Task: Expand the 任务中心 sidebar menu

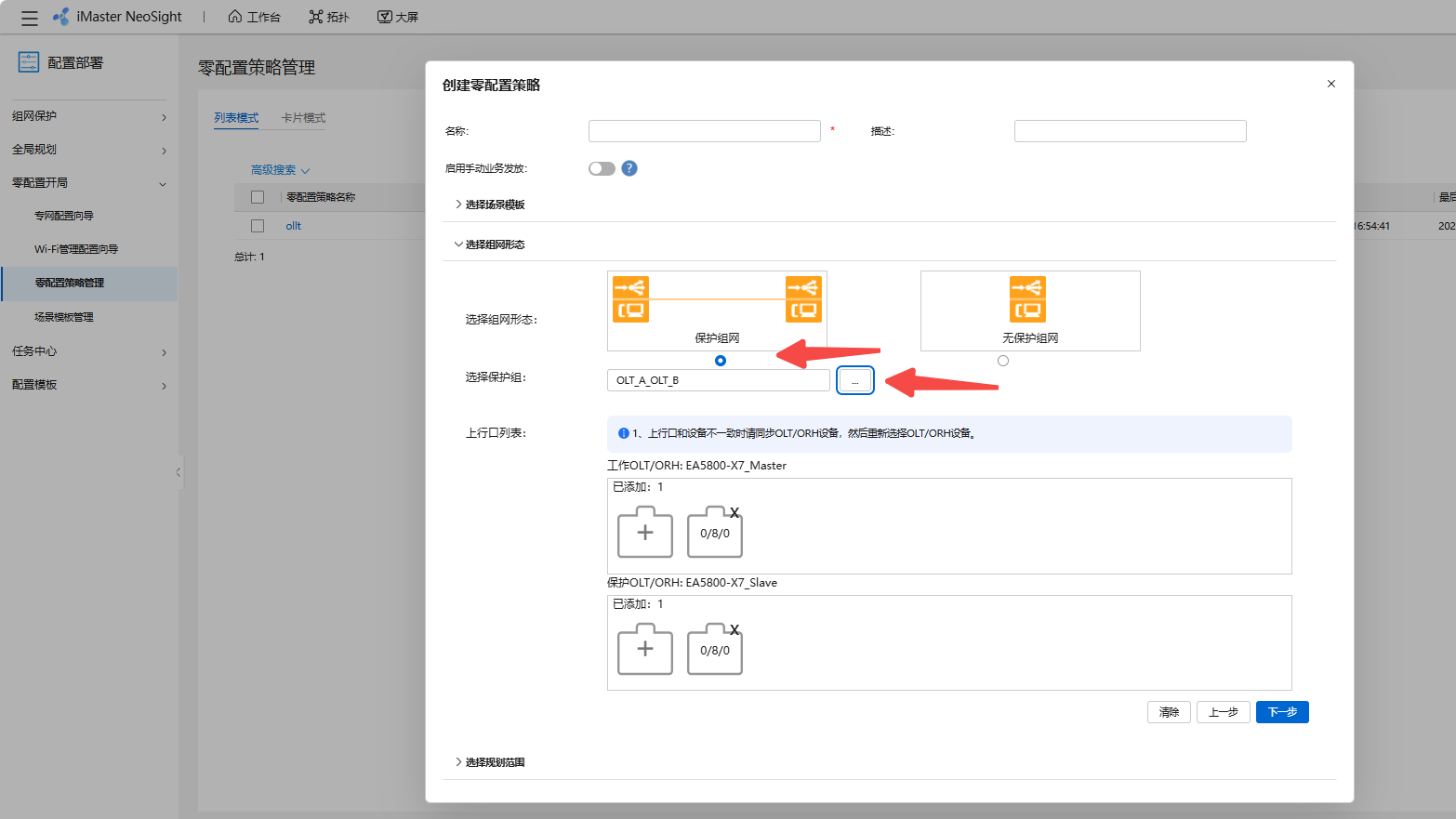Action: (x=89, y=351)
